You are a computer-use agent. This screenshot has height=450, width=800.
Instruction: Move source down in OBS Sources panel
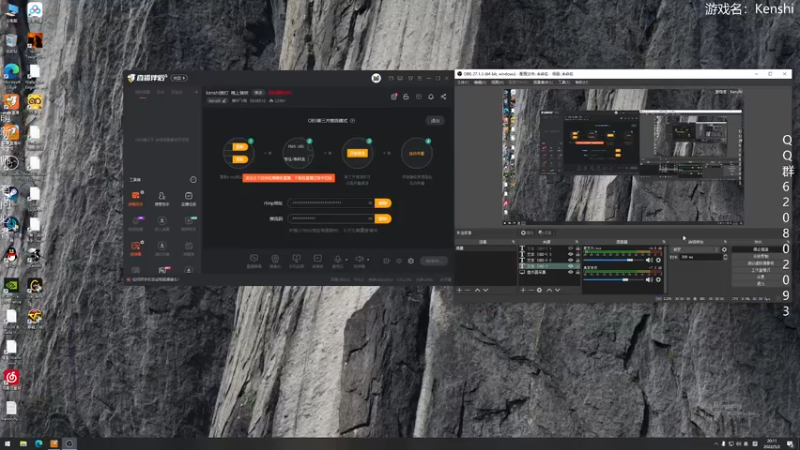click(558, 290)
